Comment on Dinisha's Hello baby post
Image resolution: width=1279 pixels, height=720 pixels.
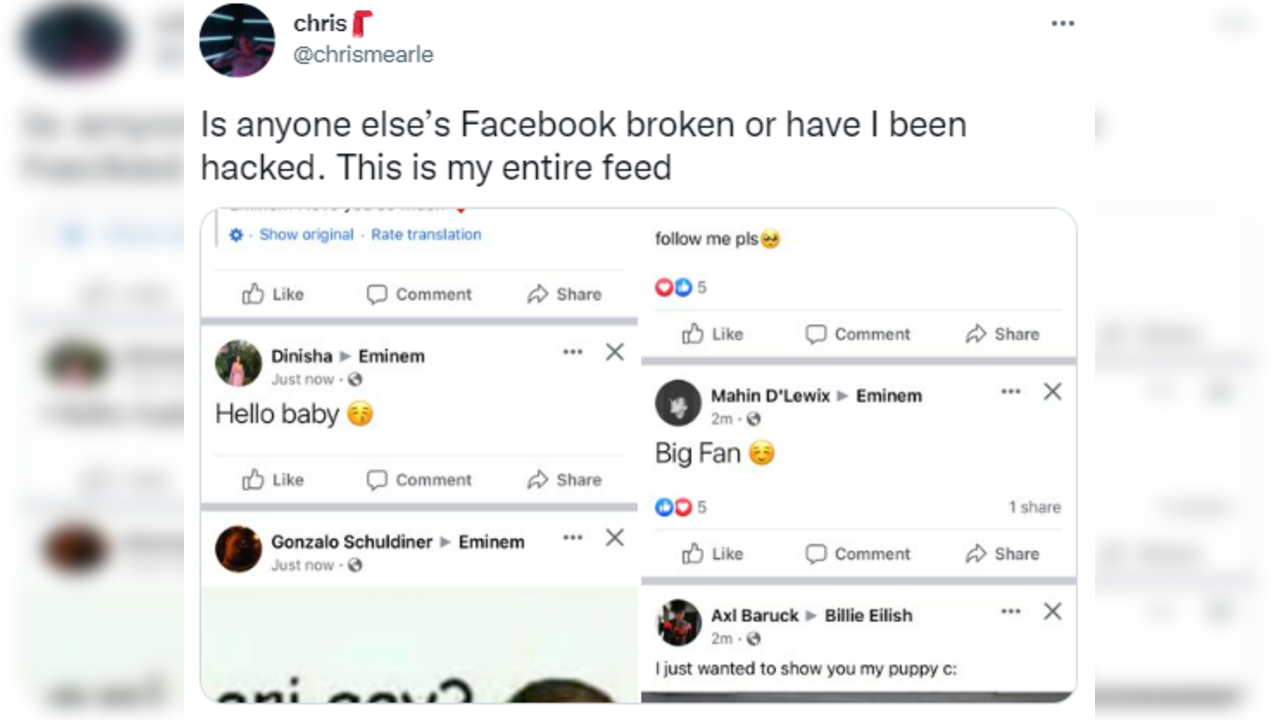(x=419, y=479)
